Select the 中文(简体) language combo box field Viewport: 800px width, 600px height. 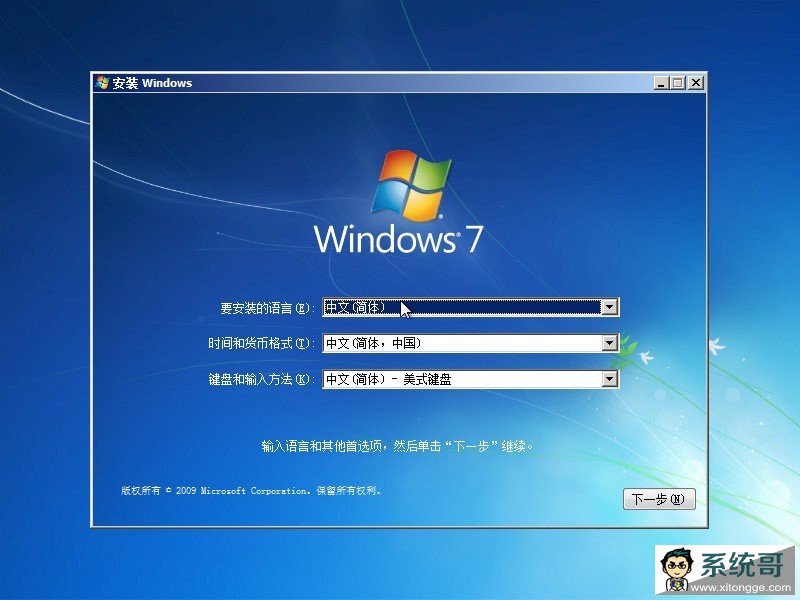click(470, 307)
